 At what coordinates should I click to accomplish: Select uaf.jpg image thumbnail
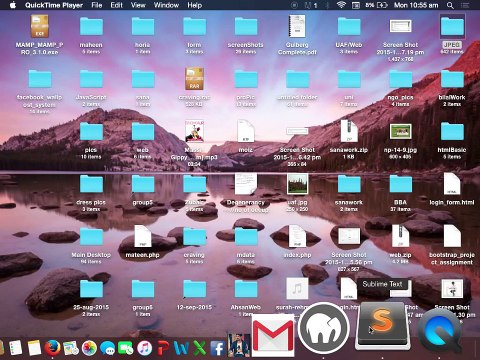297,184
